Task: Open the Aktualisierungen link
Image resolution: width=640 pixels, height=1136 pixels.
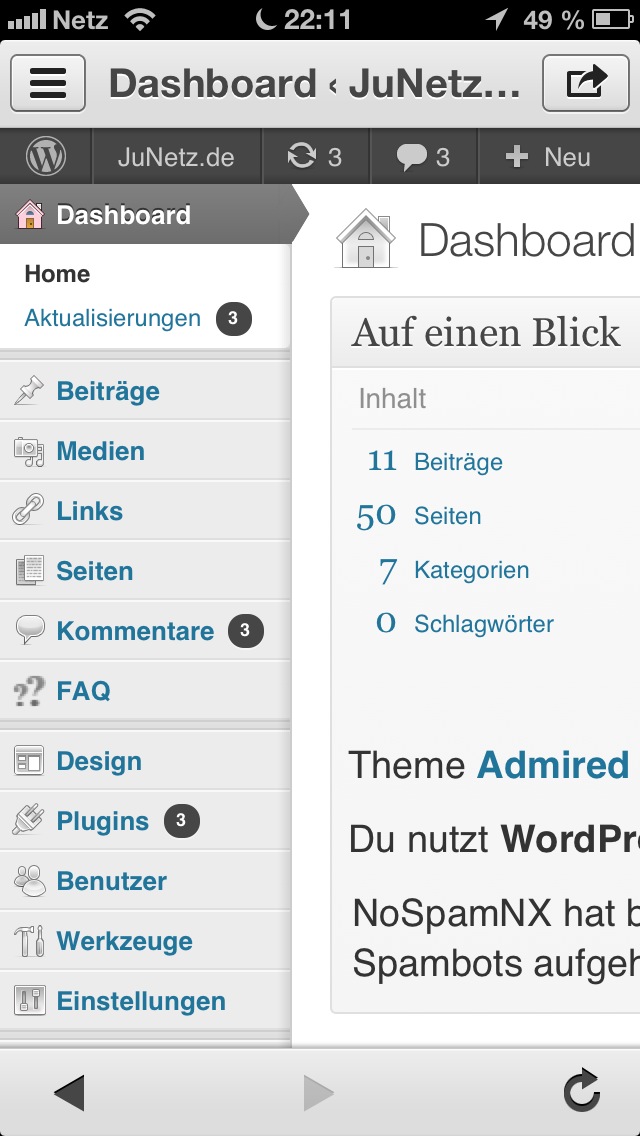Action: [112, 318]
